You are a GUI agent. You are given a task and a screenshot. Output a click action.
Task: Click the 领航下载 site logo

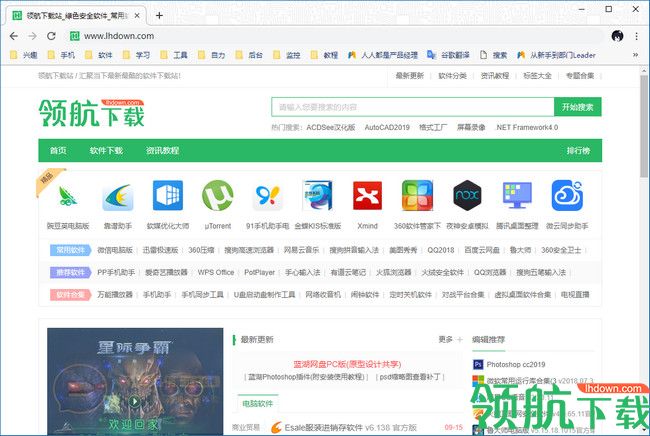pos(92,113)
